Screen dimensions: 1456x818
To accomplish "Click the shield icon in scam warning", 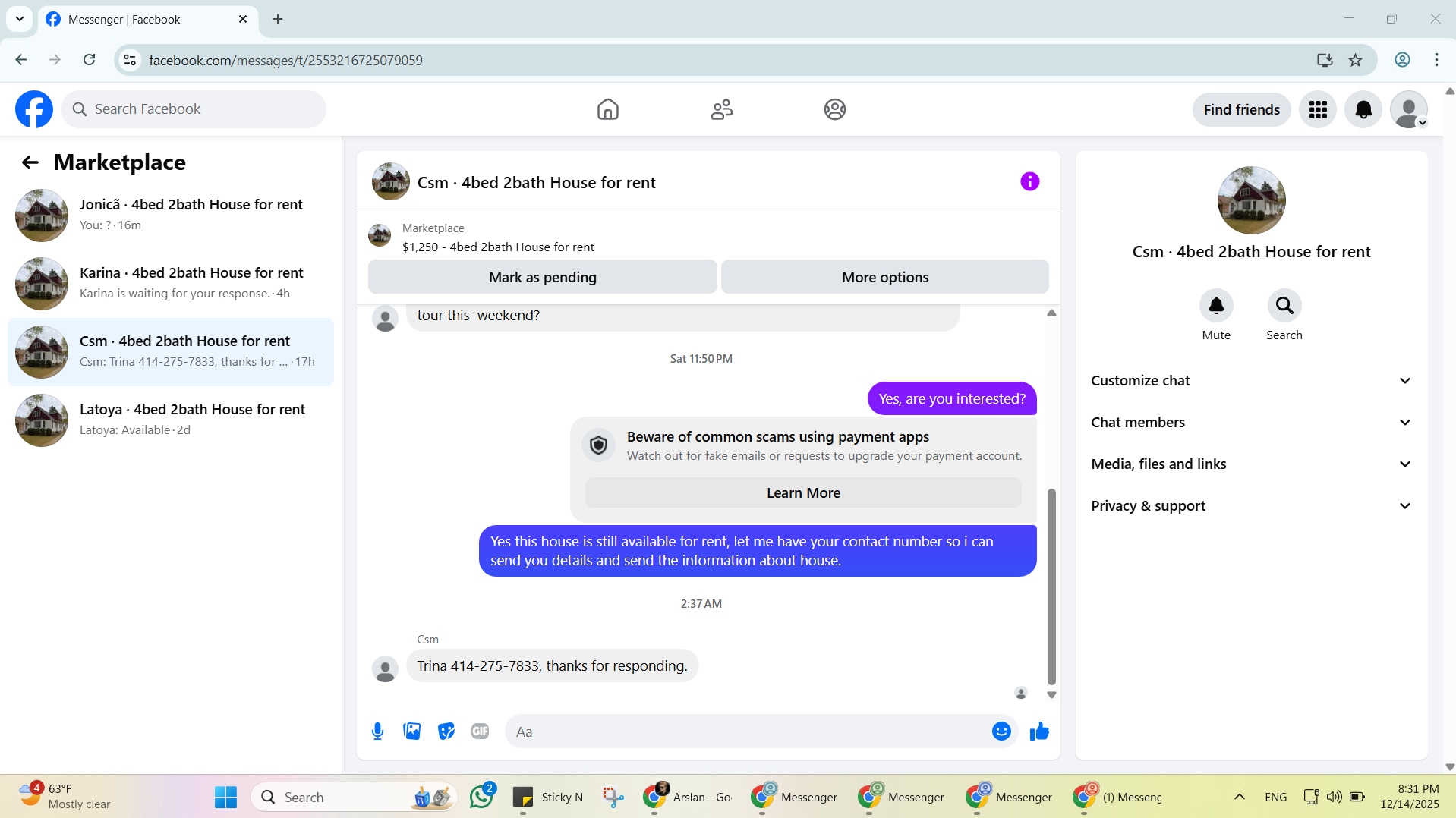I will (598, 445).
